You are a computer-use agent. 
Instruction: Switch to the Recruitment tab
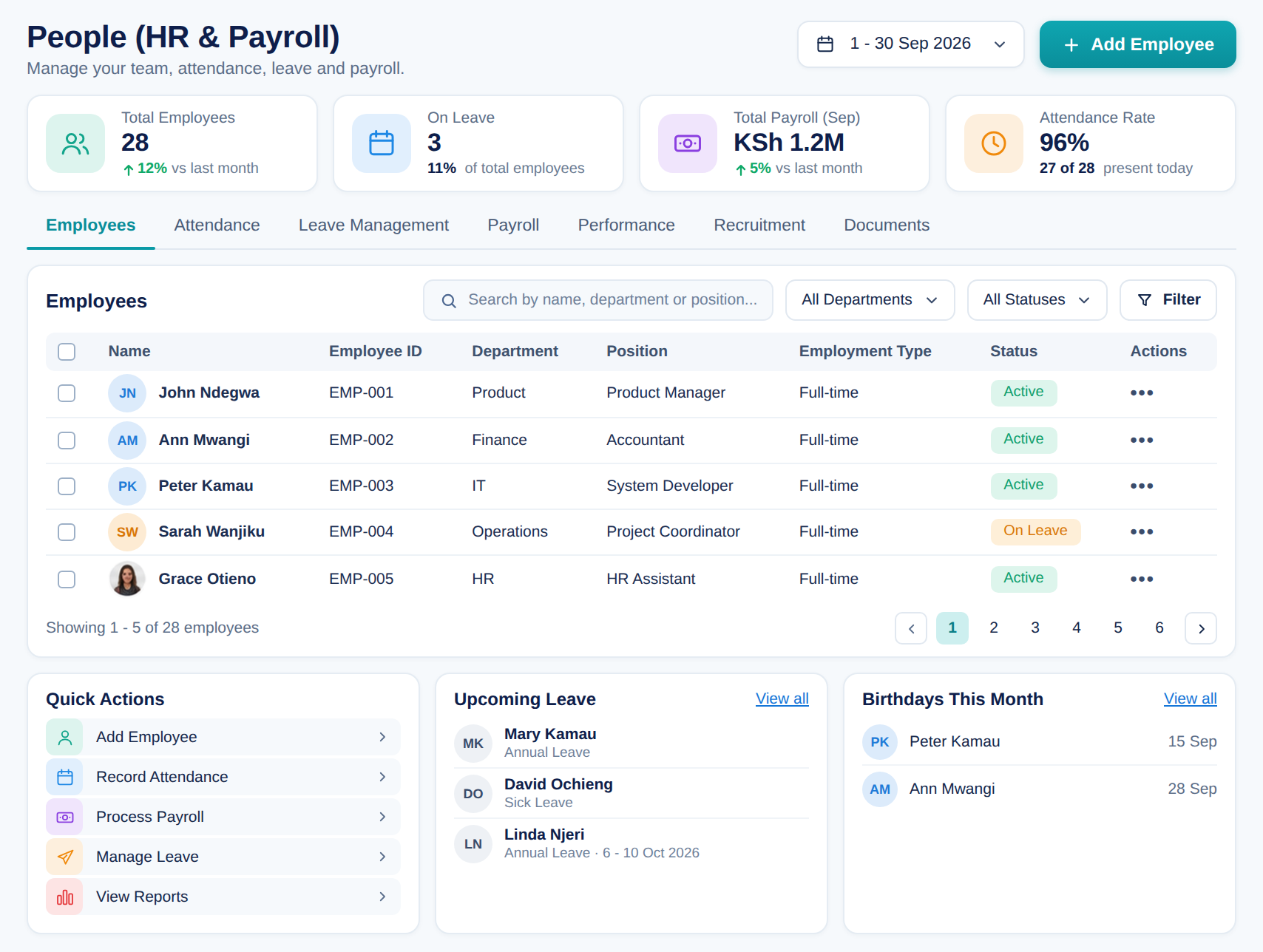tap(759, 225)
